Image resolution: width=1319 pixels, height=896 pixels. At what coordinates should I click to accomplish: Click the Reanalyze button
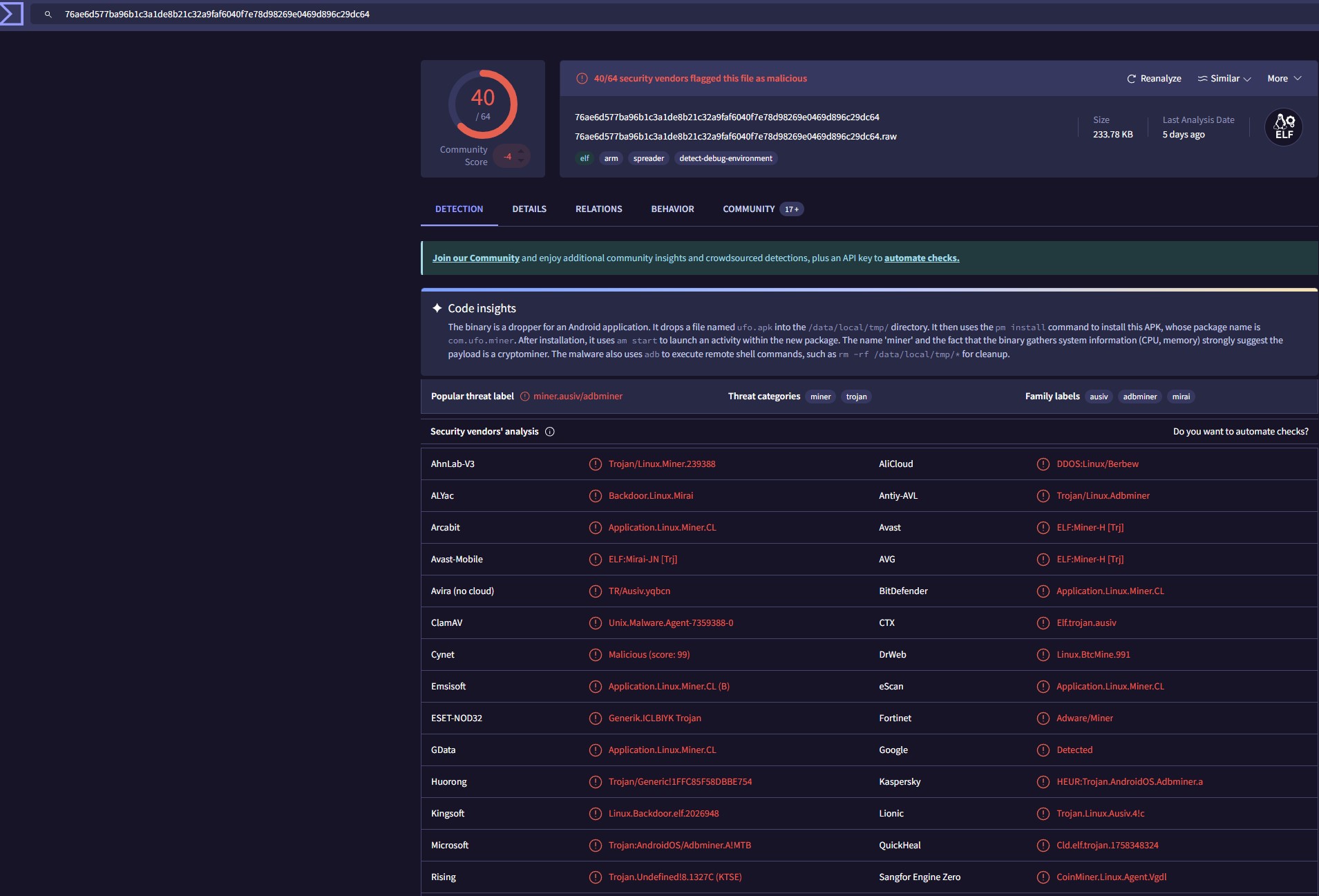[x=1154, y=79]
